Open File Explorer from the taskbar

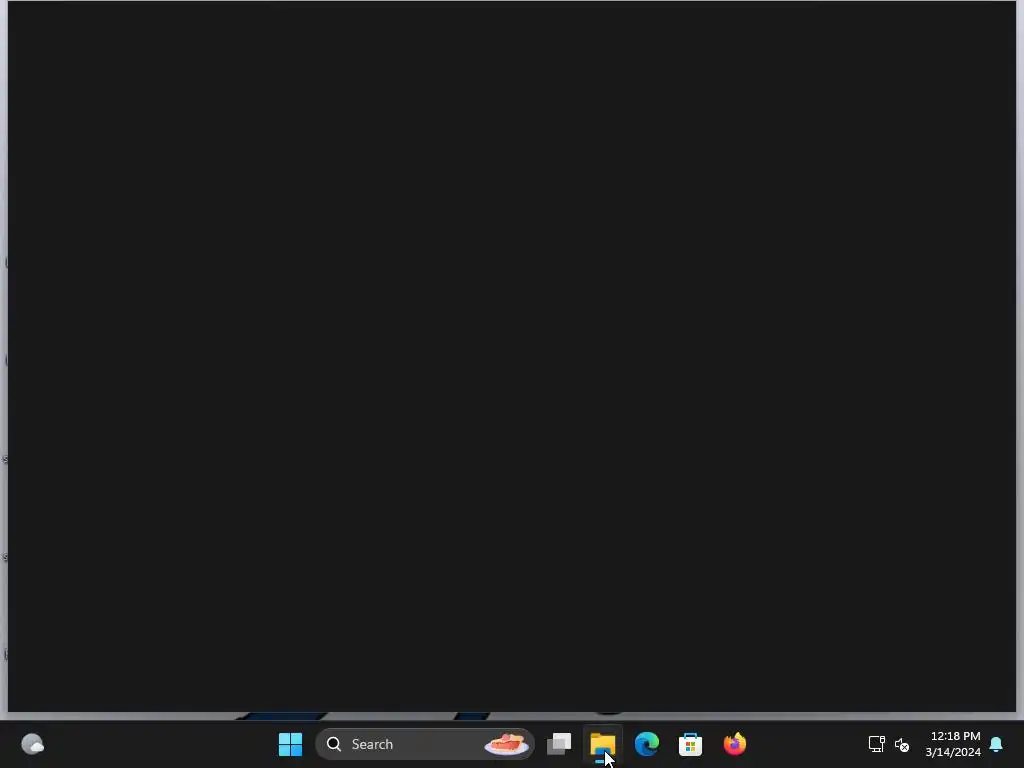tap(603, 744)
